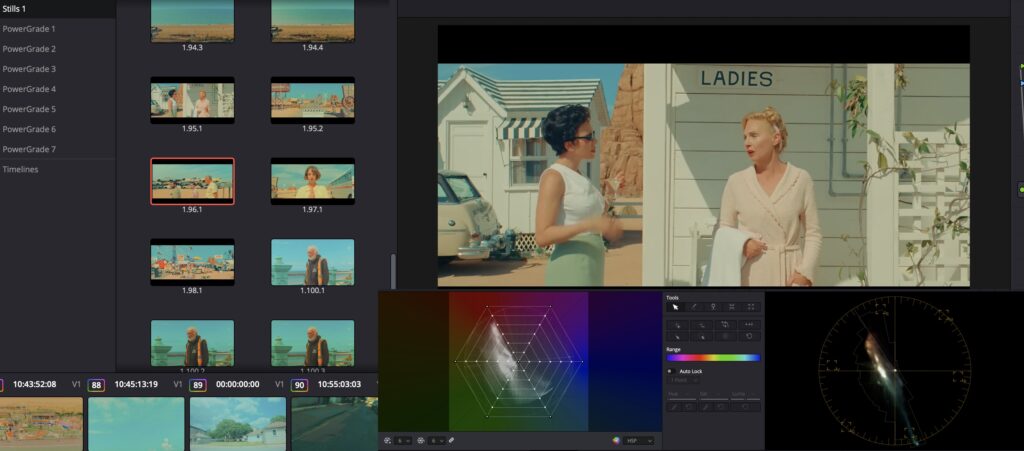Click second icon in upper row of tools grid
This screenshot has height=451, width=1024.
(701, 324)
